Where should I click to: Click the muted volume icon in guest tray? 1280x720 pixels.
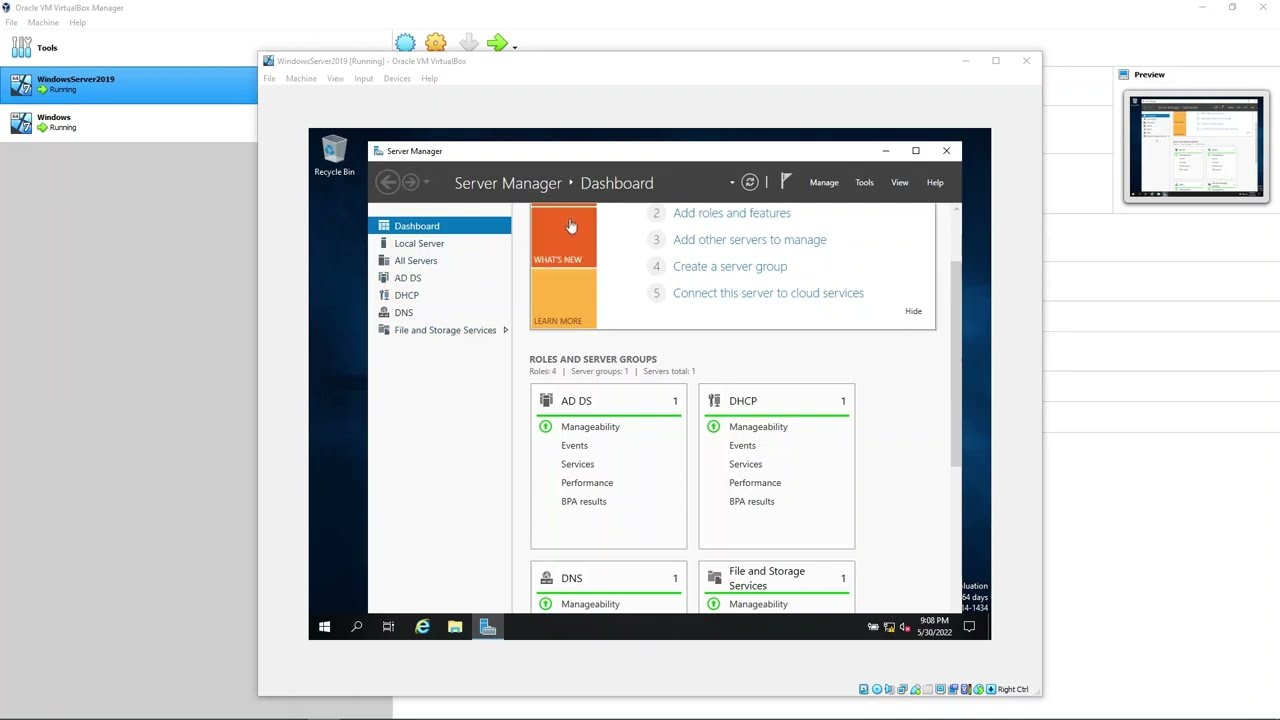click(x=905, y=627)
